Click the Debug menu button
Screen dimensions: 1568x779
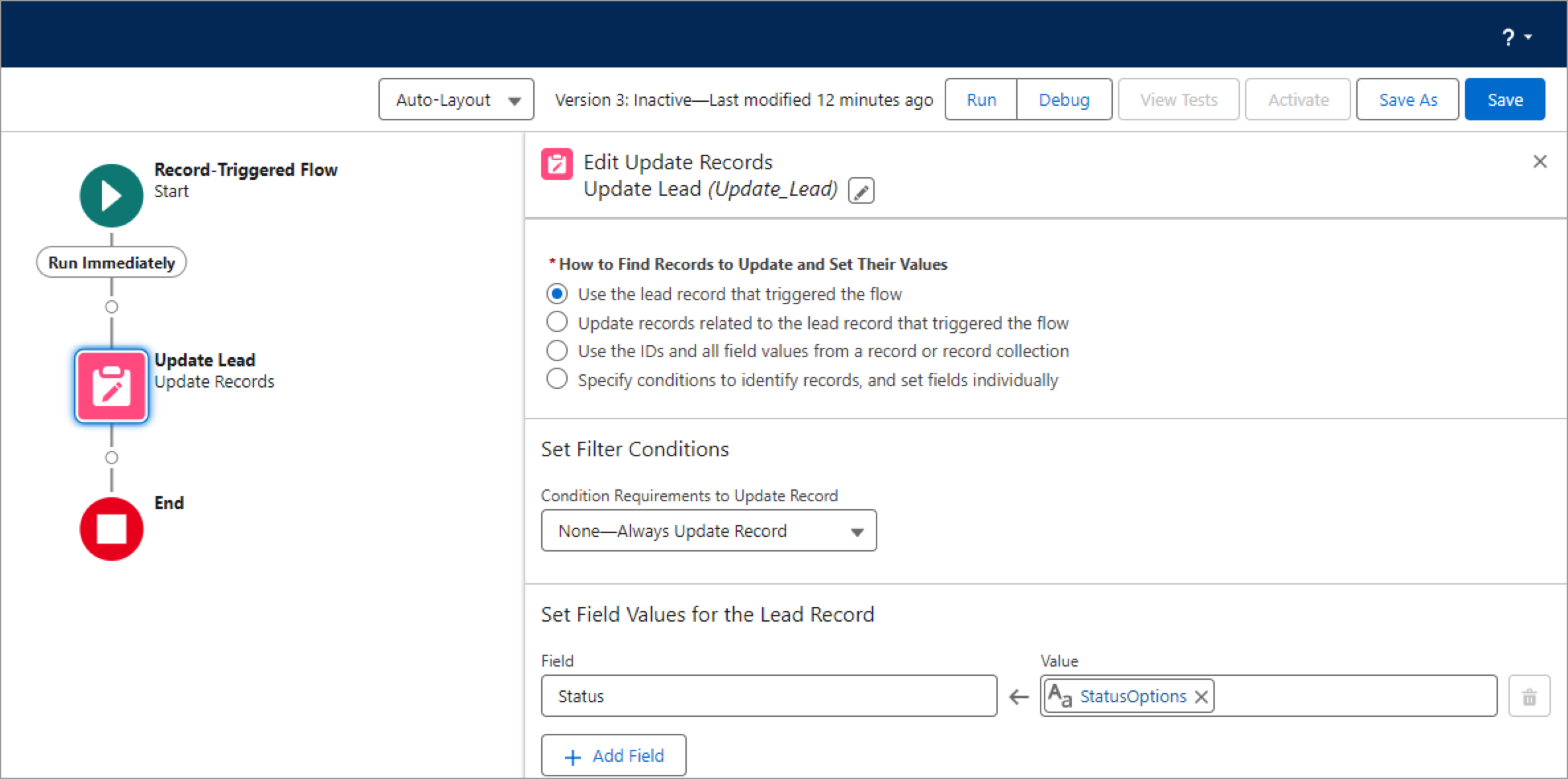point(1062,99)
